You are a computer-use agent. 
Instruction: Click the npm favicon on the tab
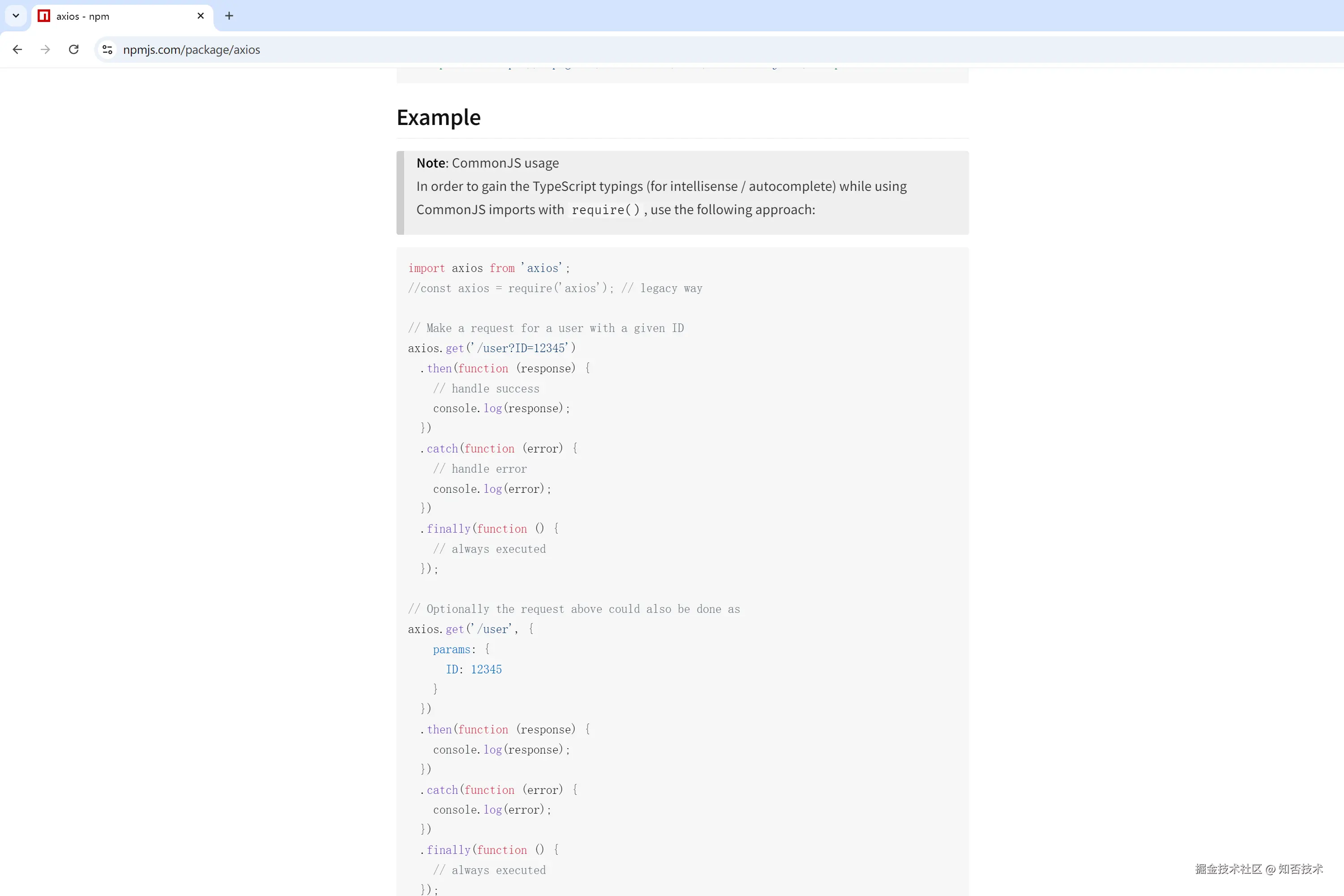pos(44,16)
